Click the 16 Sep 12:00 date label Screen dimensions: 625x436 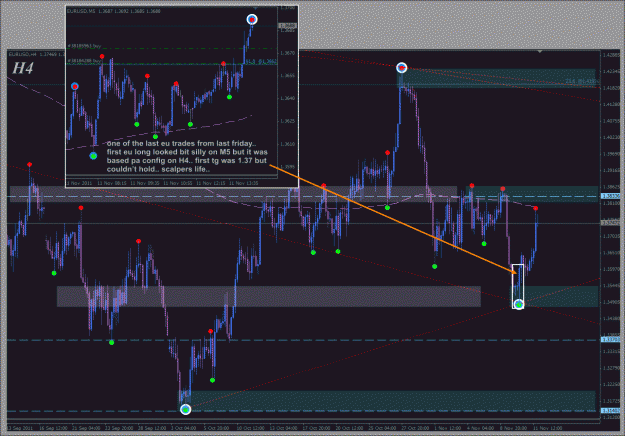(53, 428)
